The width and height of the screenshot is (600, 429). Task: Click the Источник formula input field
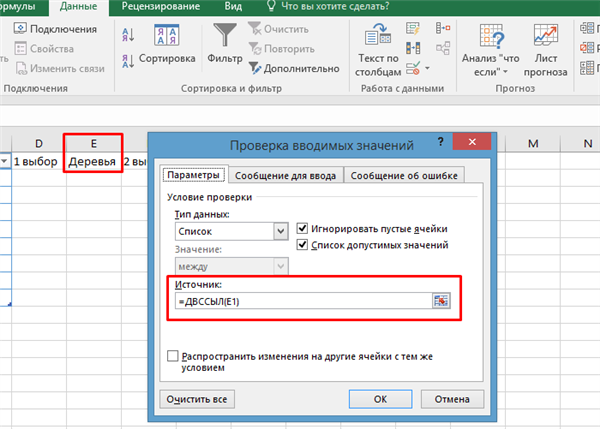coord(304,301)
